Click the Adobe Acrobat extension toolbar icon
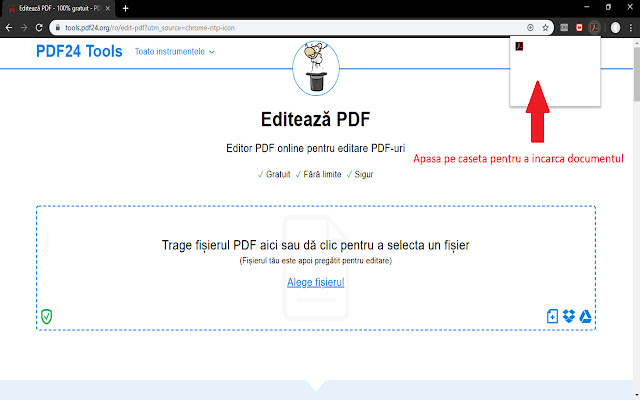The width and height of the screenshot is (640, 400). pyautogui.click(x=594, y=28)
